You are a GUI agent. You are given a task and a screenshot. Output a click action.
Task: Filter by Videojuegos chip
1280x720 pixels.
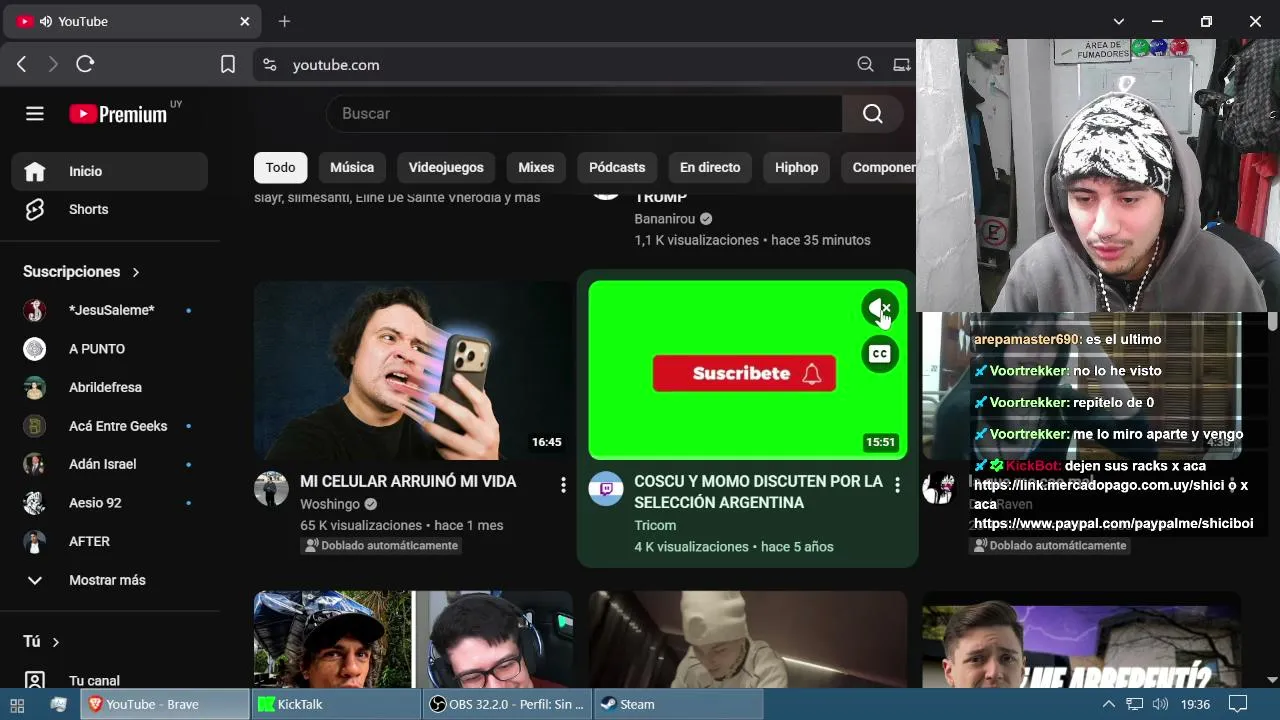[x=446, y=168]
